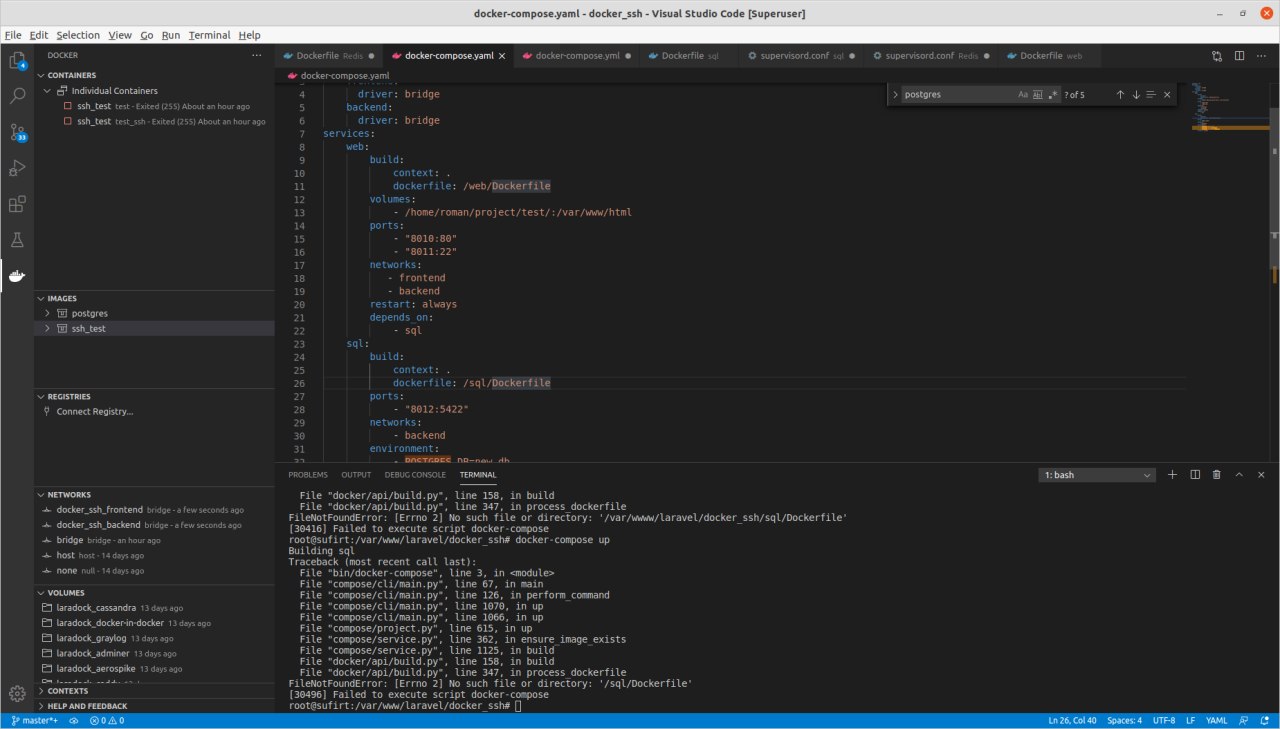
Task: Open the Search view in activity bar
Action: point(17,96)
